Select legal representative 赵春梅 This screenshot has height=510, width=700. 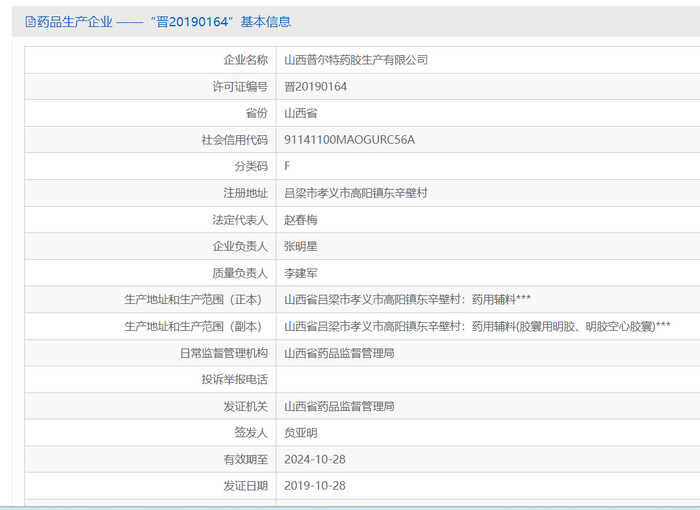pyautogui.click(x=300, y=220)
